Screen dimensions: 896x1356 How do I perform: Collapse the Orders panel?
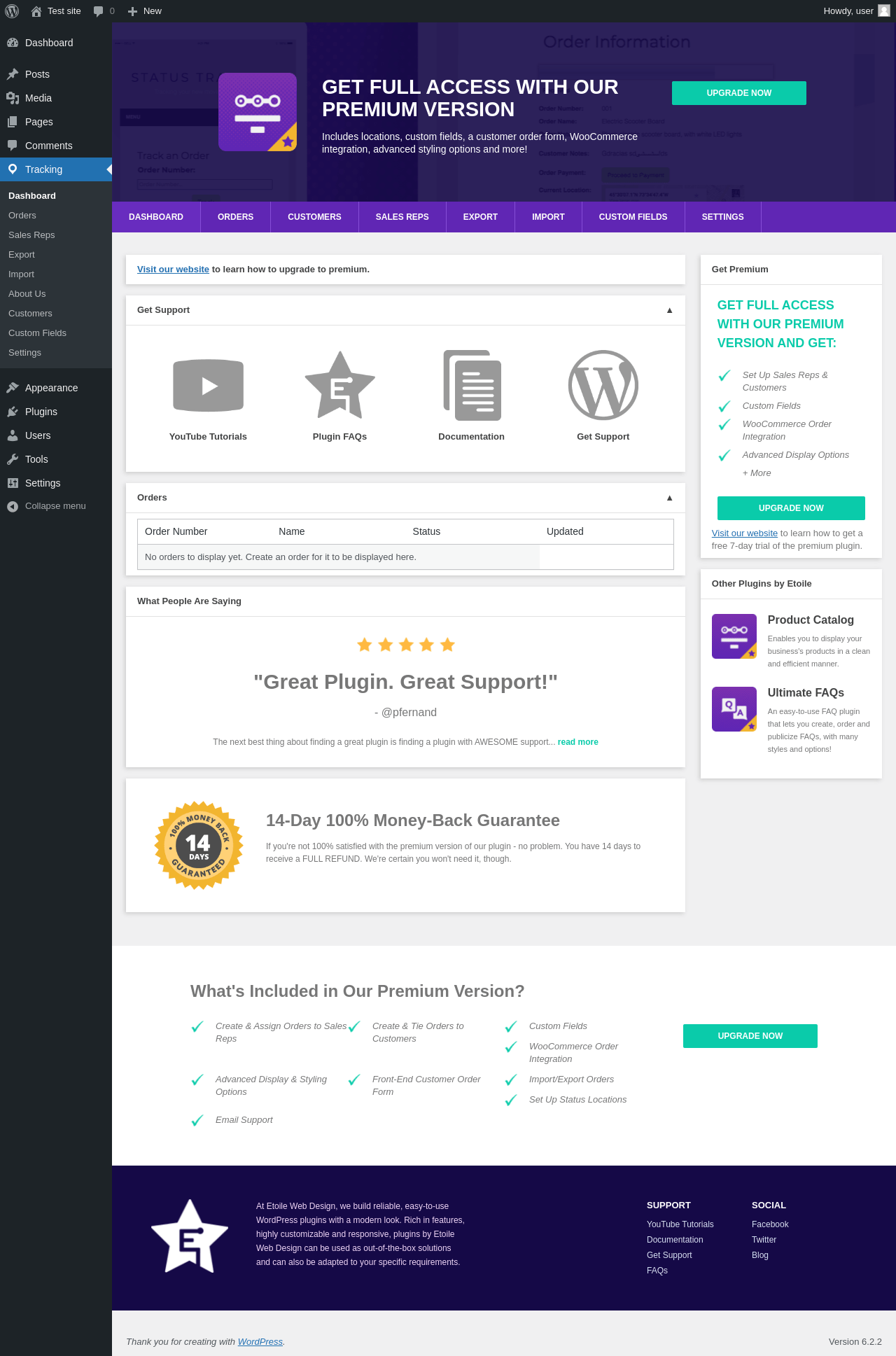click(x=669, y=498)
